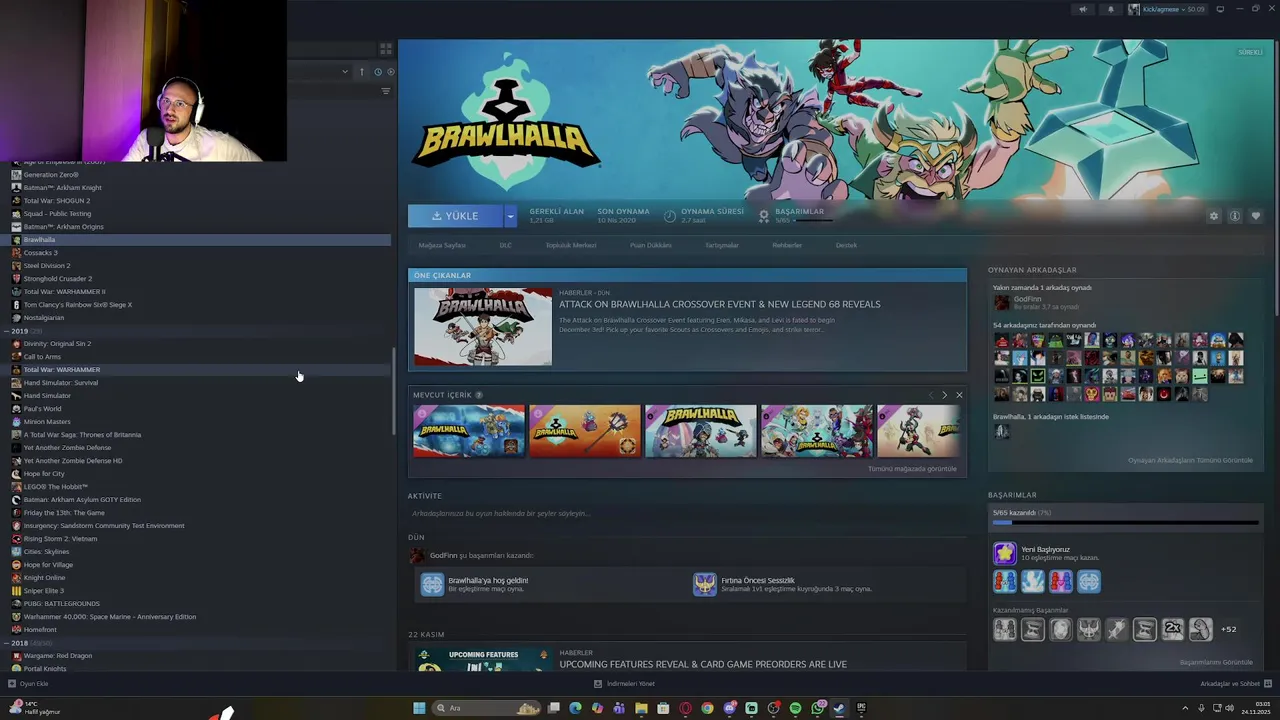Click the library list scrollbar
The image size is (1280, 720).
pyautogui.click(x=394, y=390)
